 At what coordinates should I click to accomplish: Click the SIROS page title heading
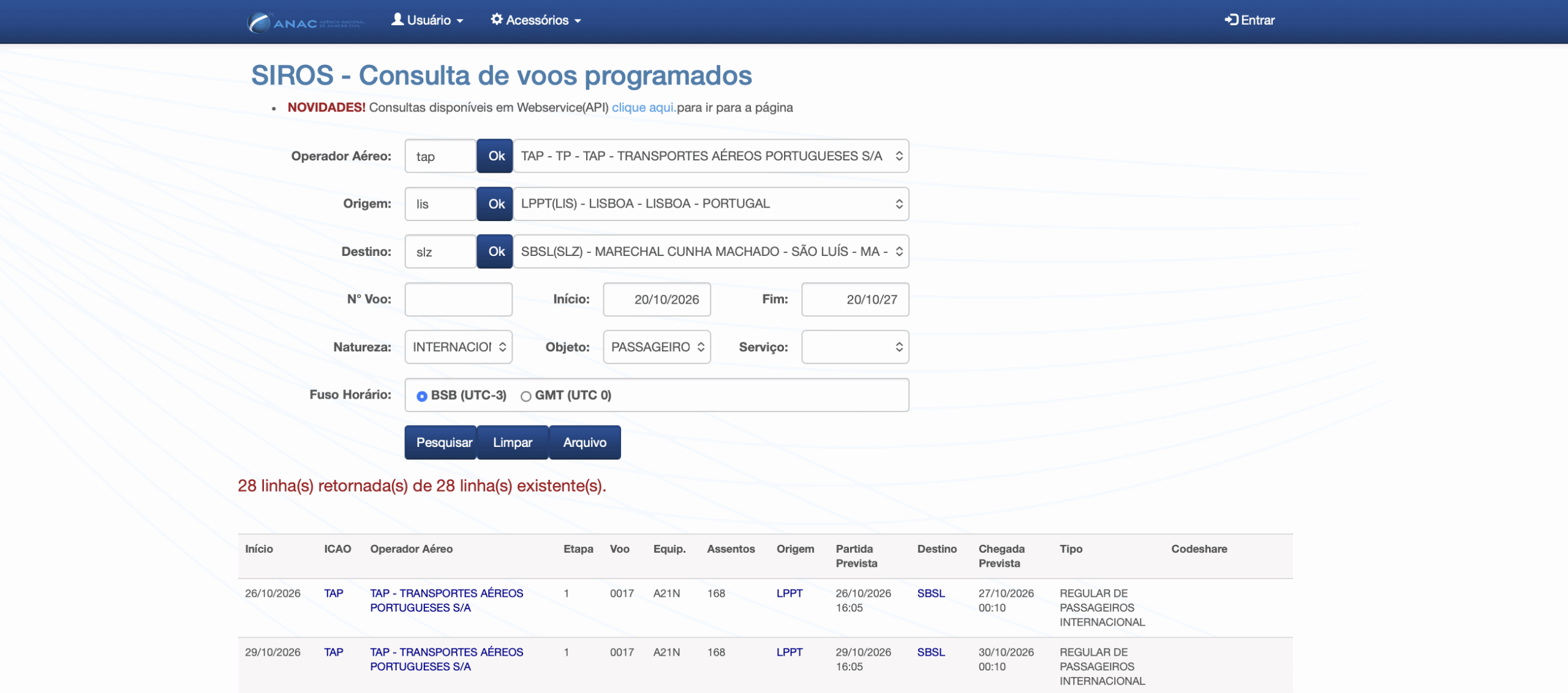pyautogui.click(x=502, y=76)
